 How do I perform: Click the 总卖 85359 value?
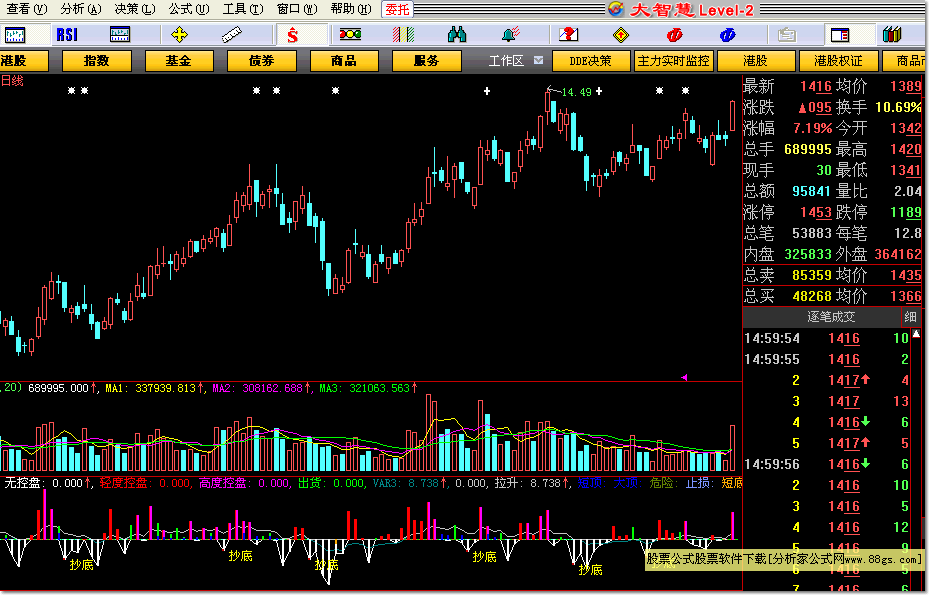(x=811, y=275)
